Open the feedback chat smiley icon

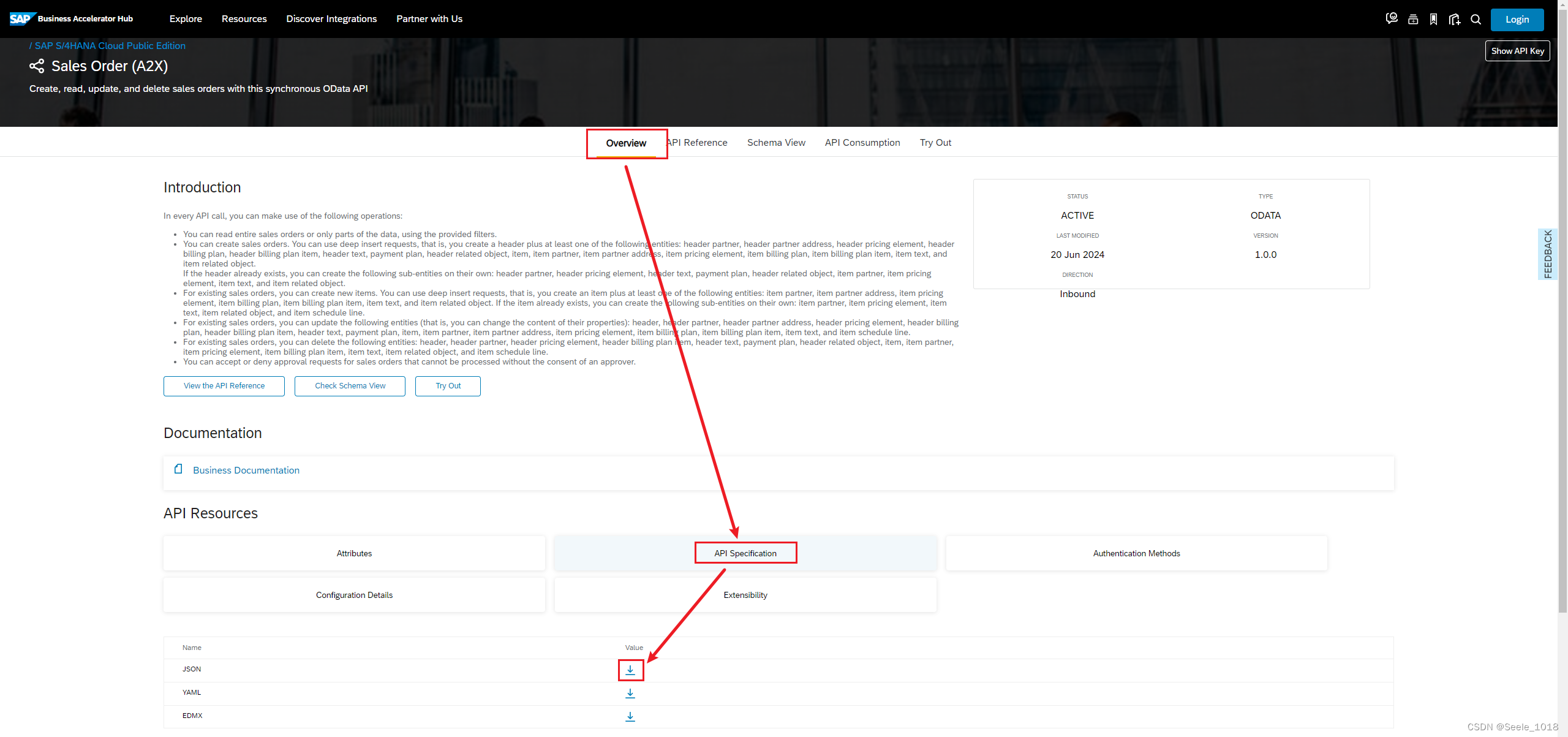1392,19
